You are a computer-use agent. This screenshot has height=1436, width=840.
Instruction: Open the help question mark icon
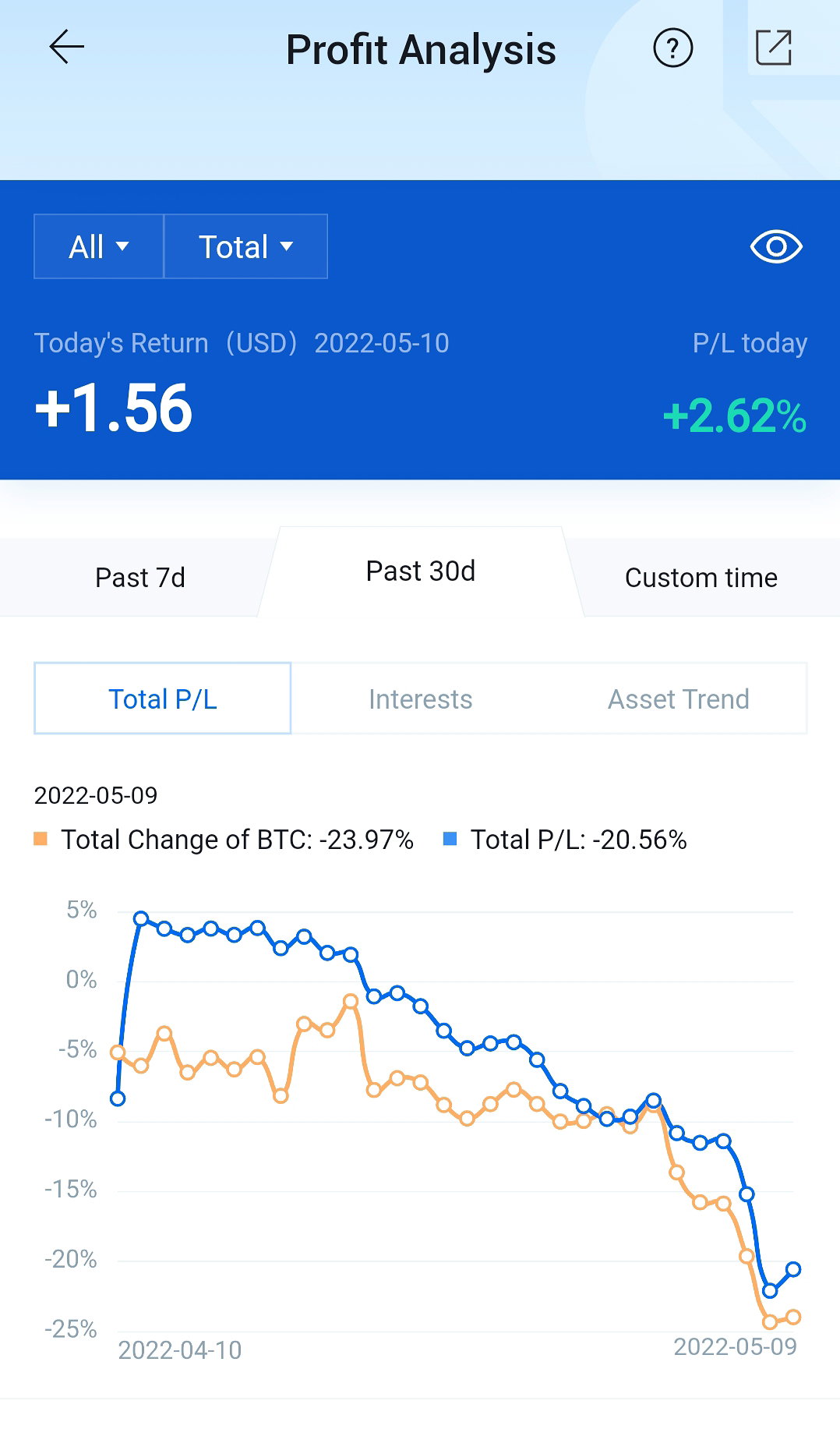click(672, 48)
